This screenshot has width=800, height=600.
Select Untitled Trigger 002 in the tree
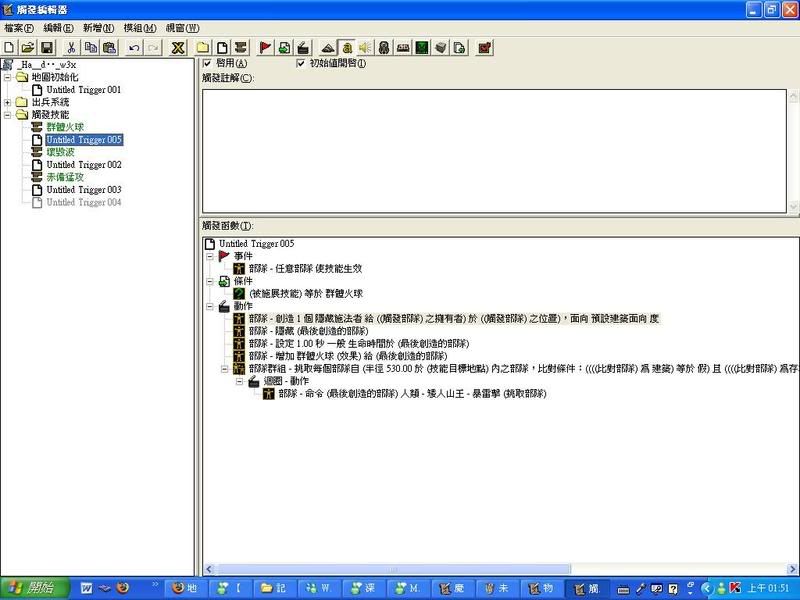coord(83,165)
